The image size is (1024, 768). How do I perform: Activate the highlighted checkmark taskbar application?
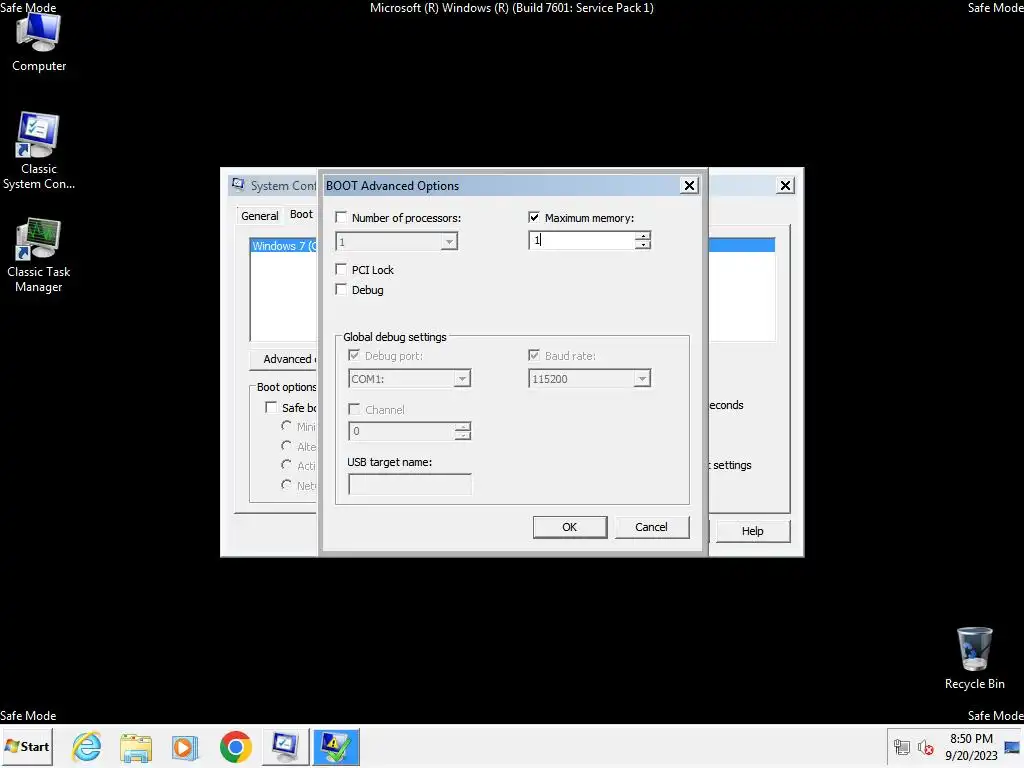[x=336, y=746]
